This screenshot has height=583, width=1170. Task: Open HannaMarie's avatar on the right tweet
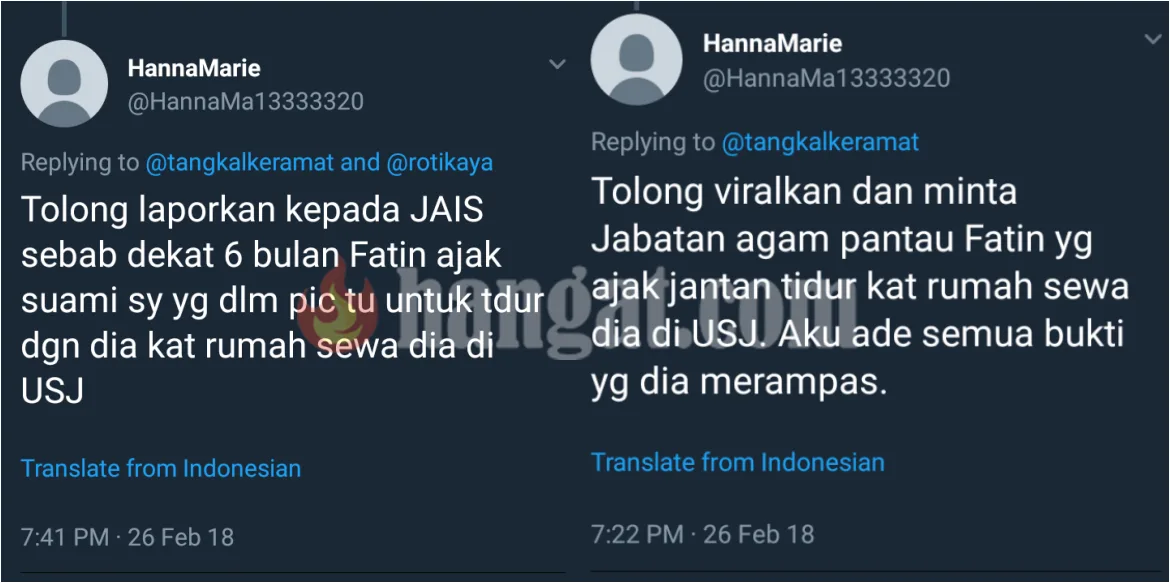point(636,59)
